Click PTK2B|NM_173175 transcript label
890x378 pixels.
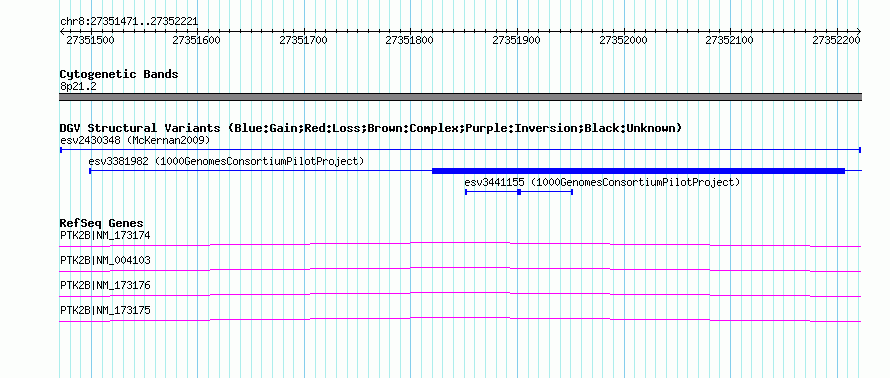(x=105, y=310)
